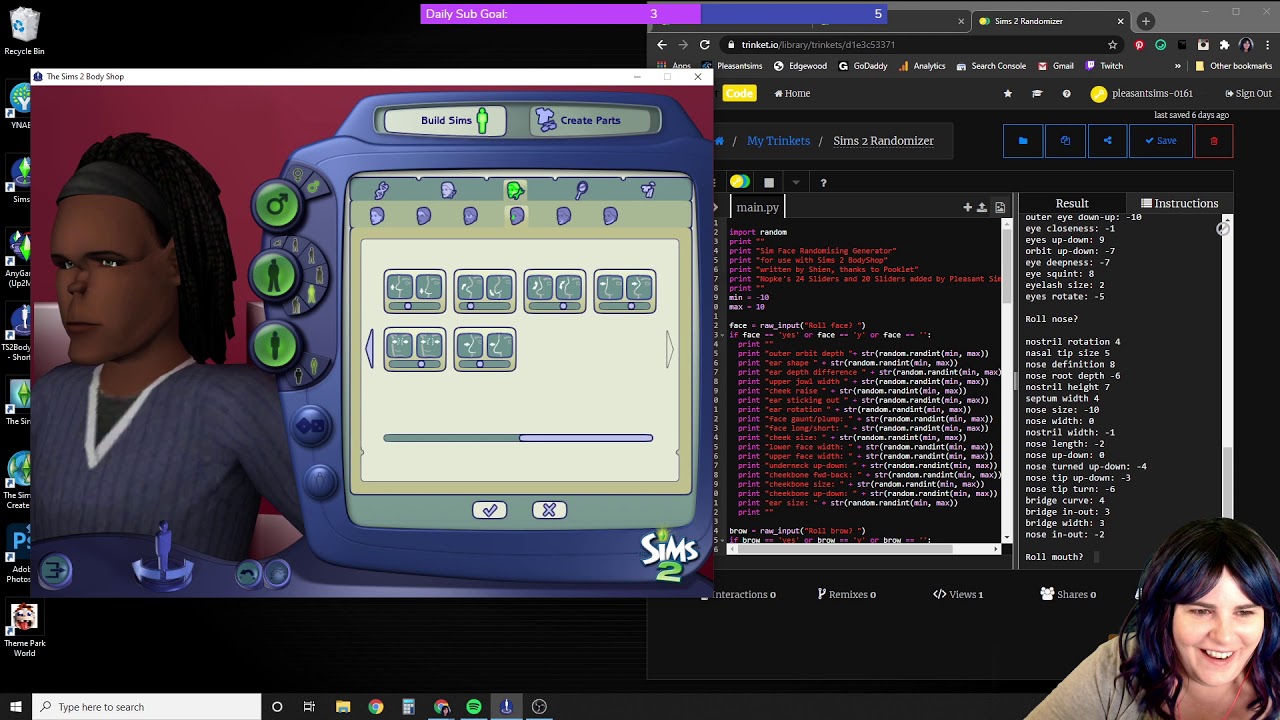Open the run options dropdown arrow
The height and width of the screenshot is (720, 1280).
click(x=796, y=183)
